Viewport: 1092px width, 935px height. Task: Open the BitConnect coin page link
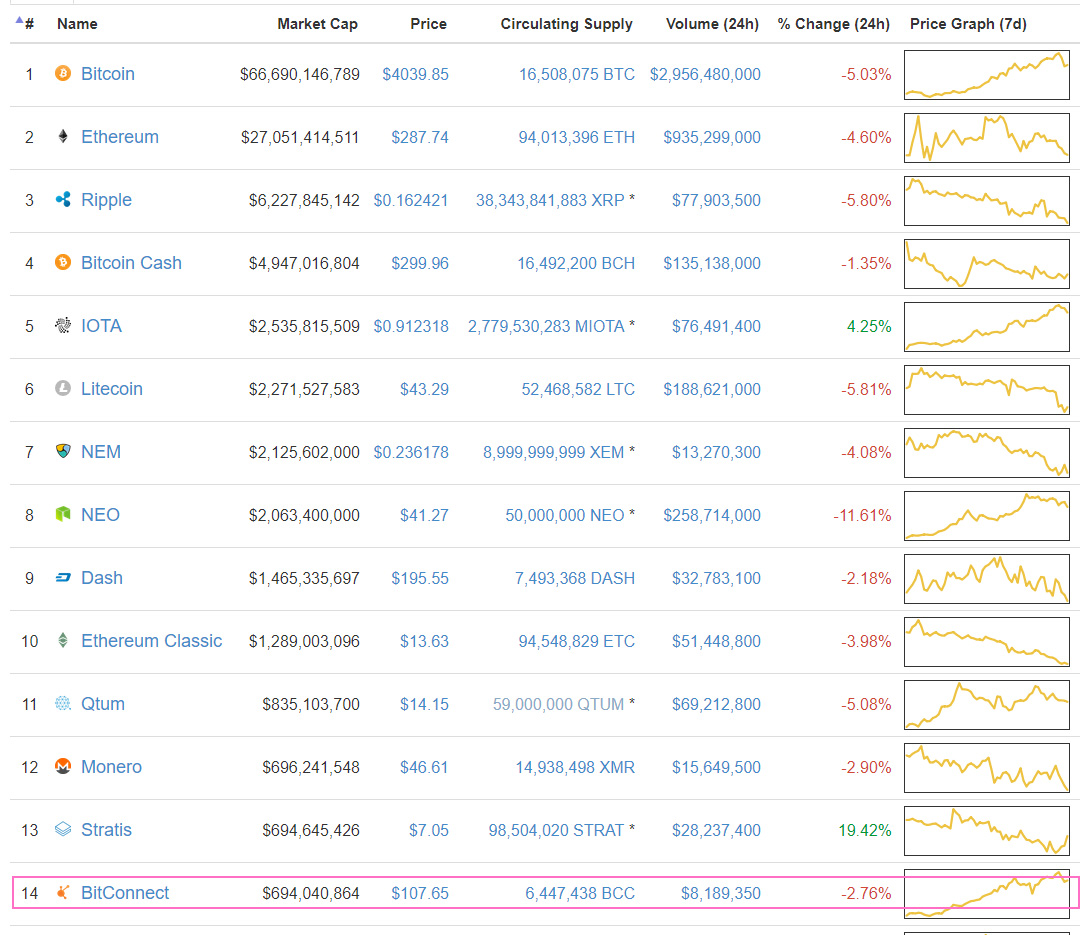click(x=125, y=893)
